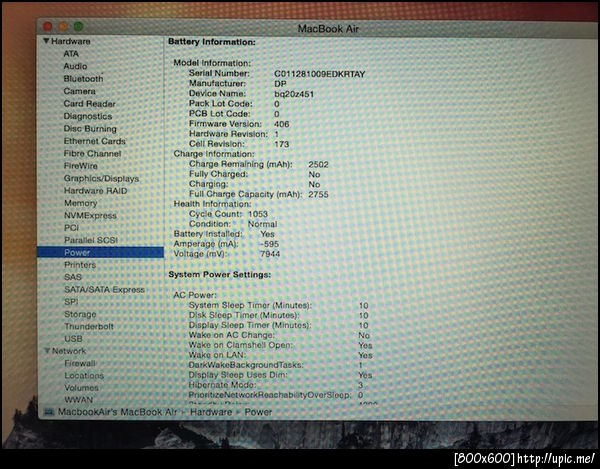Viewport: 600px width, 469px height.
Task: Open the Graphics/Displays entry
Action: (101, 178)
